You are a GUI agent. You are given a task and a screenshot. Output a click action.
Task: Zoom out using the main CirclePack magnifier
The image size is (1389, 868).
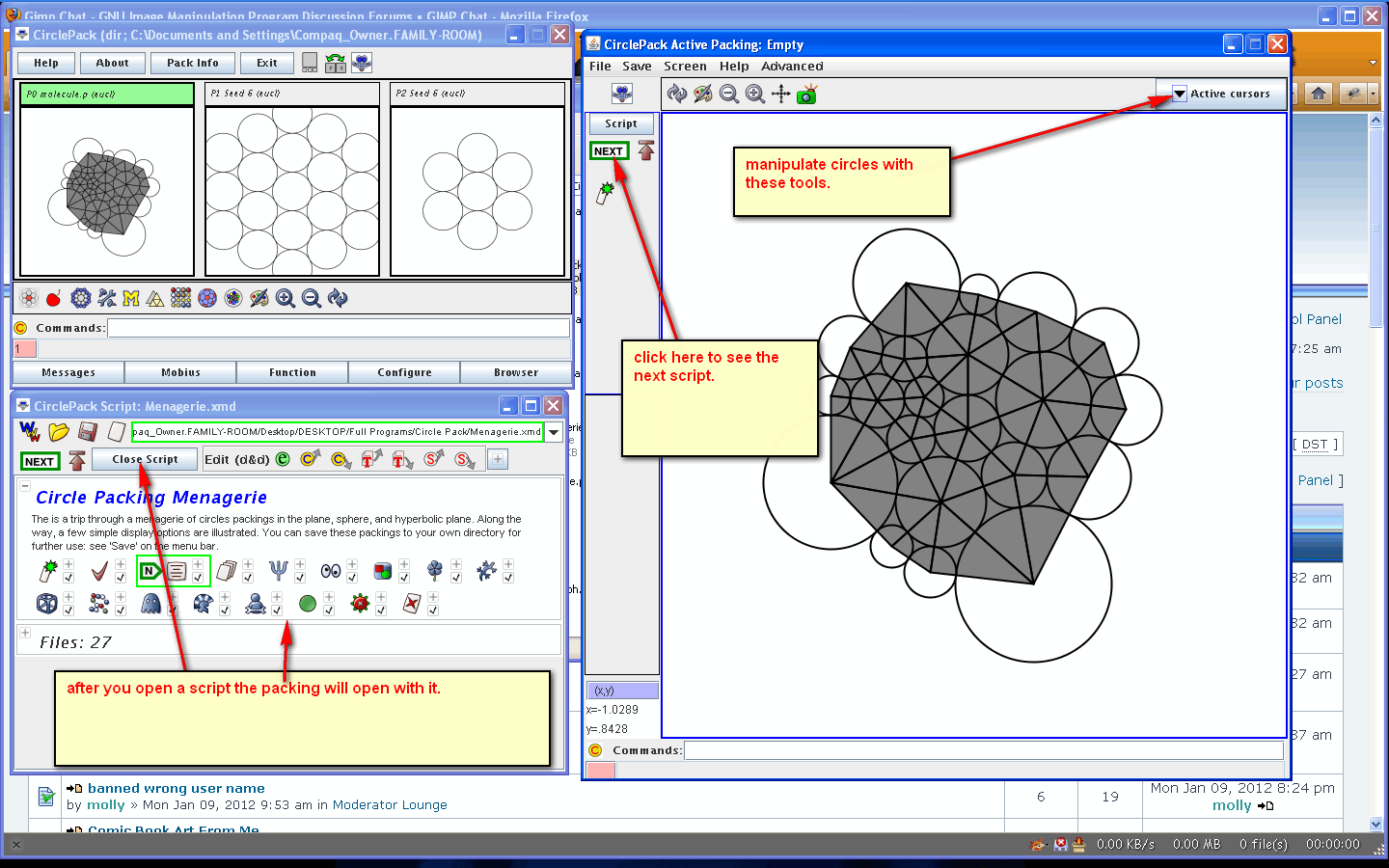click(x=312, y=299)
